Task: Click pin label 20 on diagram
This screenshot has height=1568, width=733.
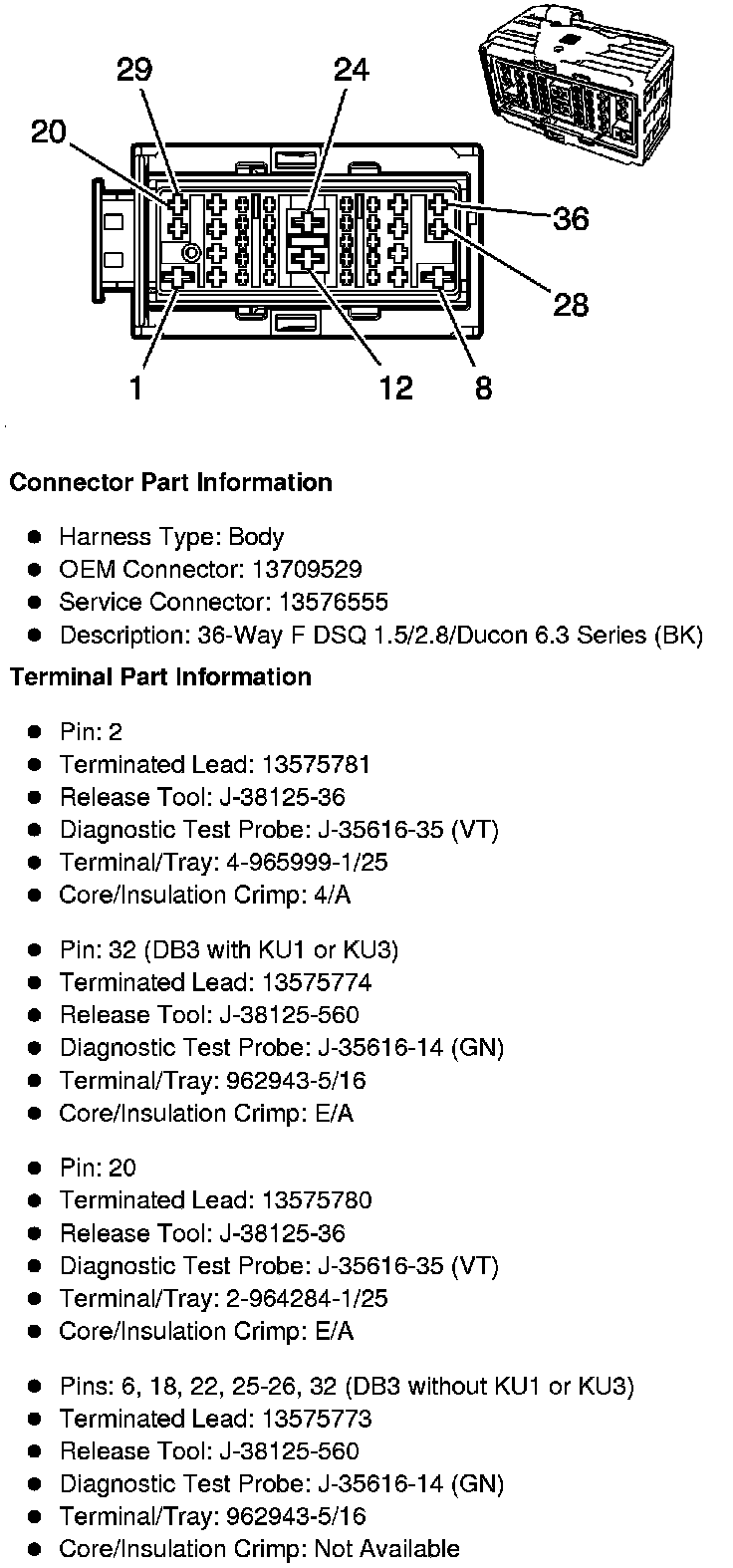Action: 49,131
